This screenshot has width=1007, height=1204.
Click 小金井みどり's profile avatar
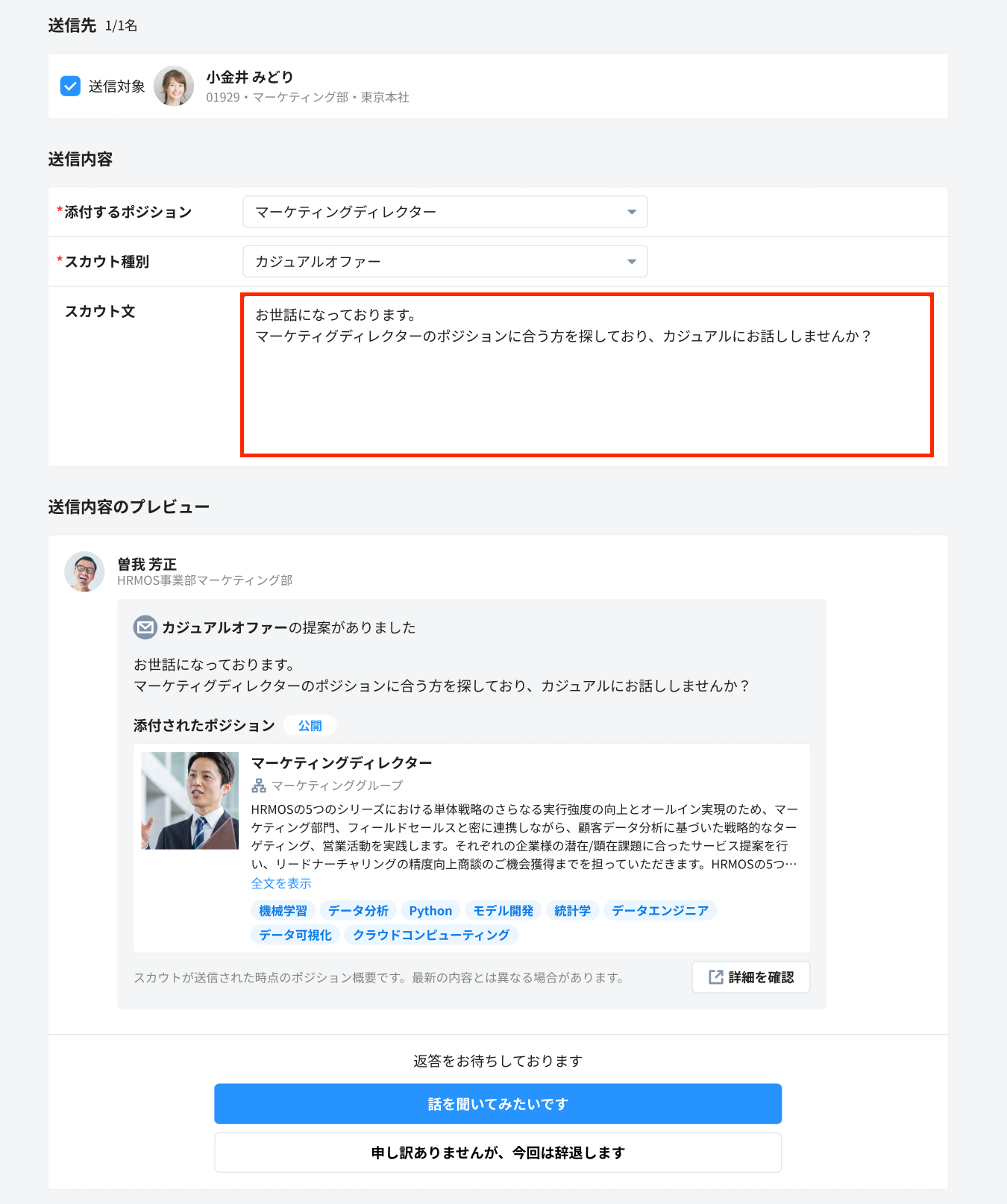(174, 87)
